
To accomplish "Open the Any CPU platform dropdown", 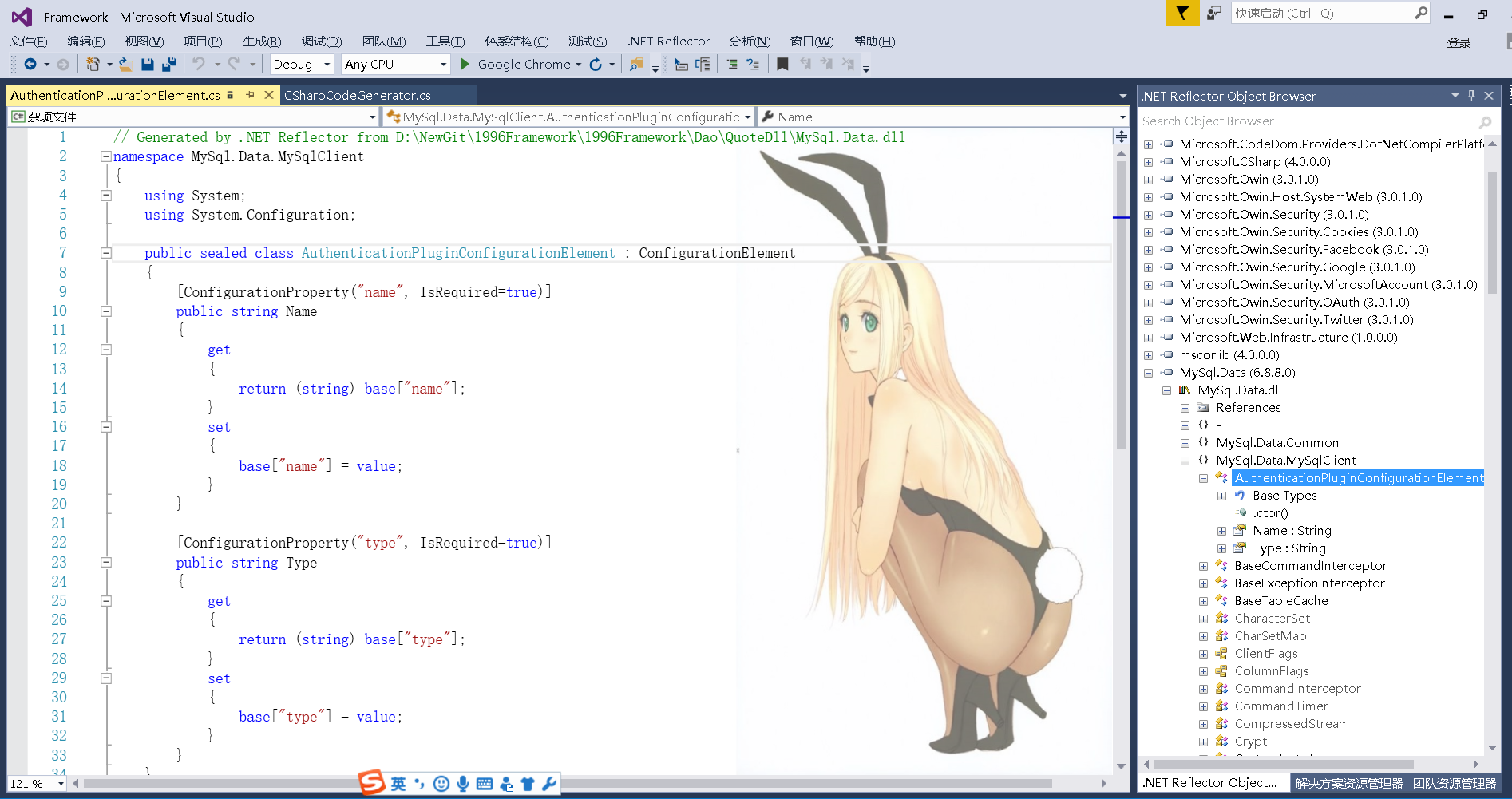I will [396, 65].
